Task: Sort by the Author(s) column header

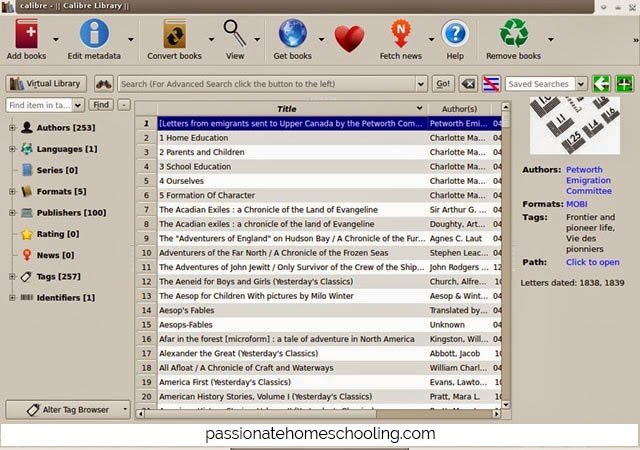Action: (x=459, y=109)
